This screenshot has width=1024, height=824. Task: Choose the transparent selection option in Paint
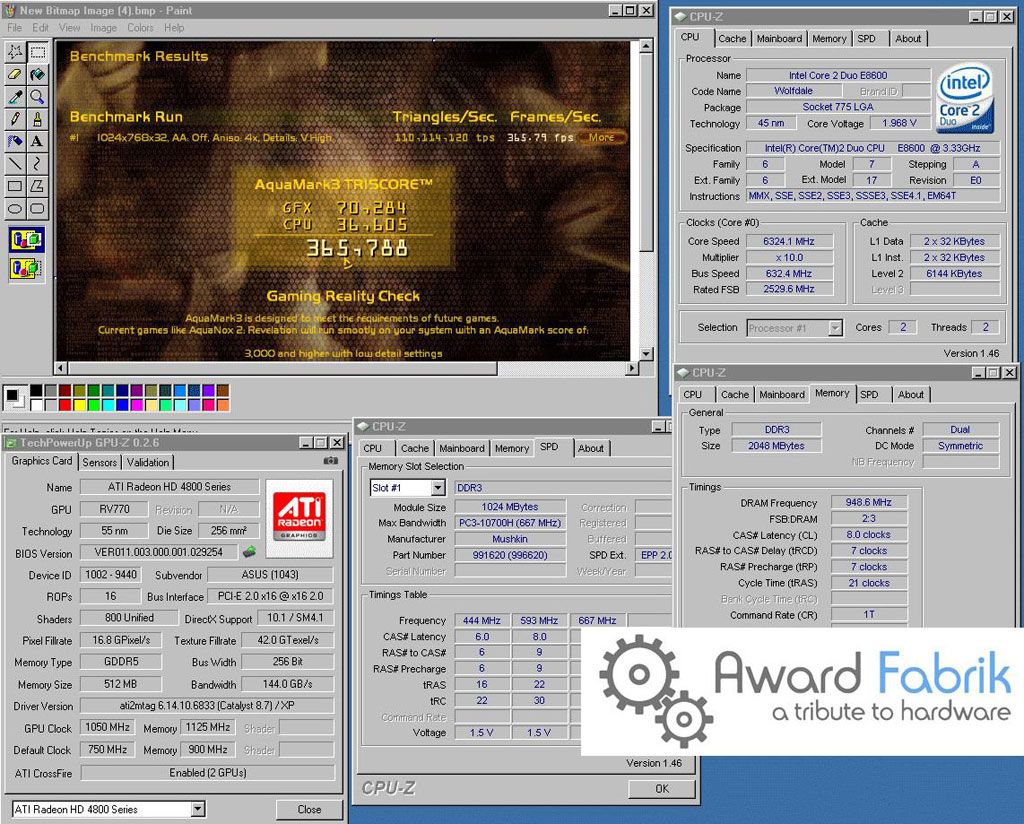(x=26, y=268)
